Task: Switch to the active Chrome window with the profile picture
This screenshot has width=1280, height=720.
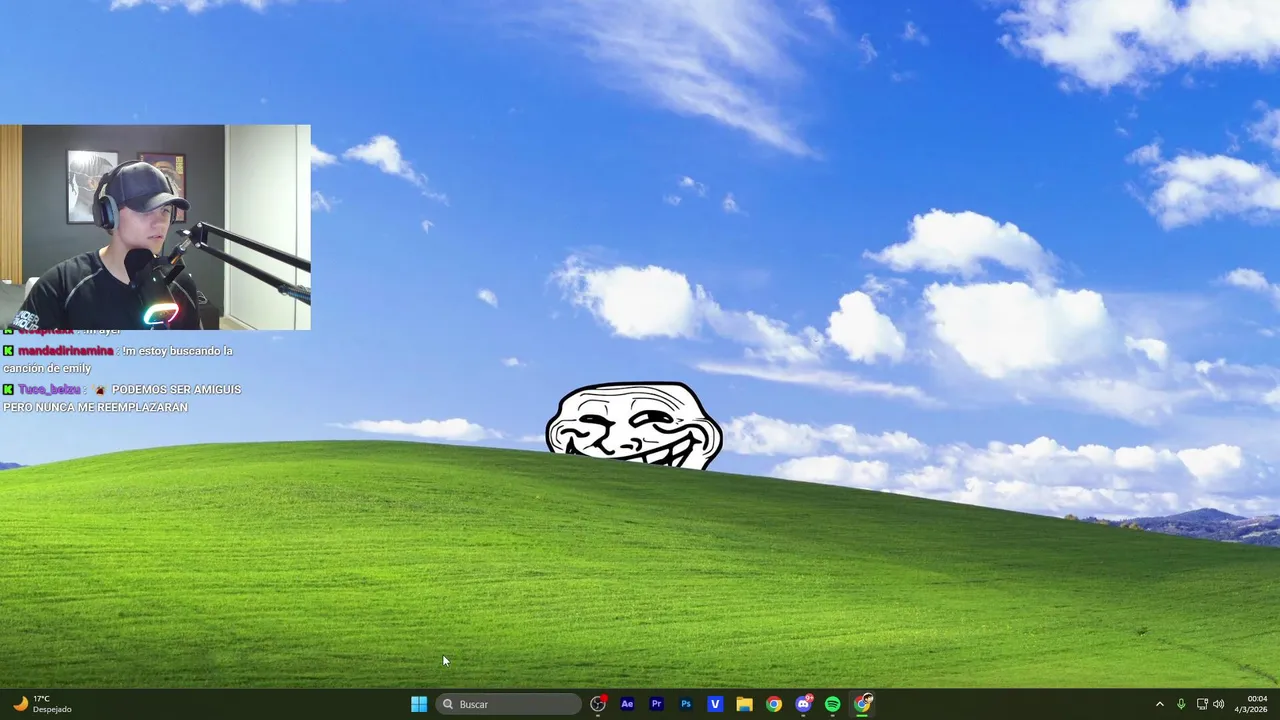Action: (863, 704)
